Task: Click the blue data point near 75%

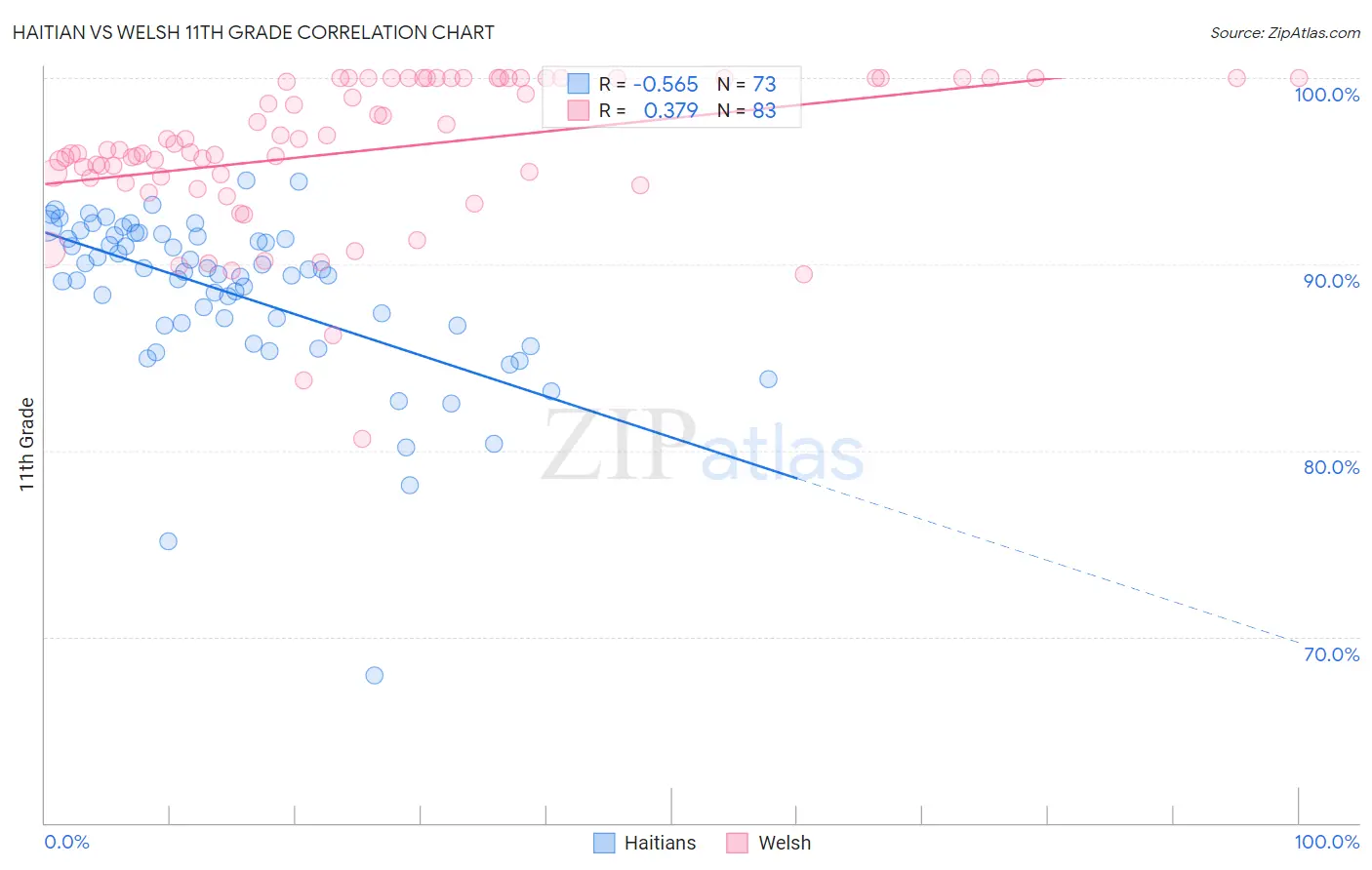Action: [x=168, y=541]
